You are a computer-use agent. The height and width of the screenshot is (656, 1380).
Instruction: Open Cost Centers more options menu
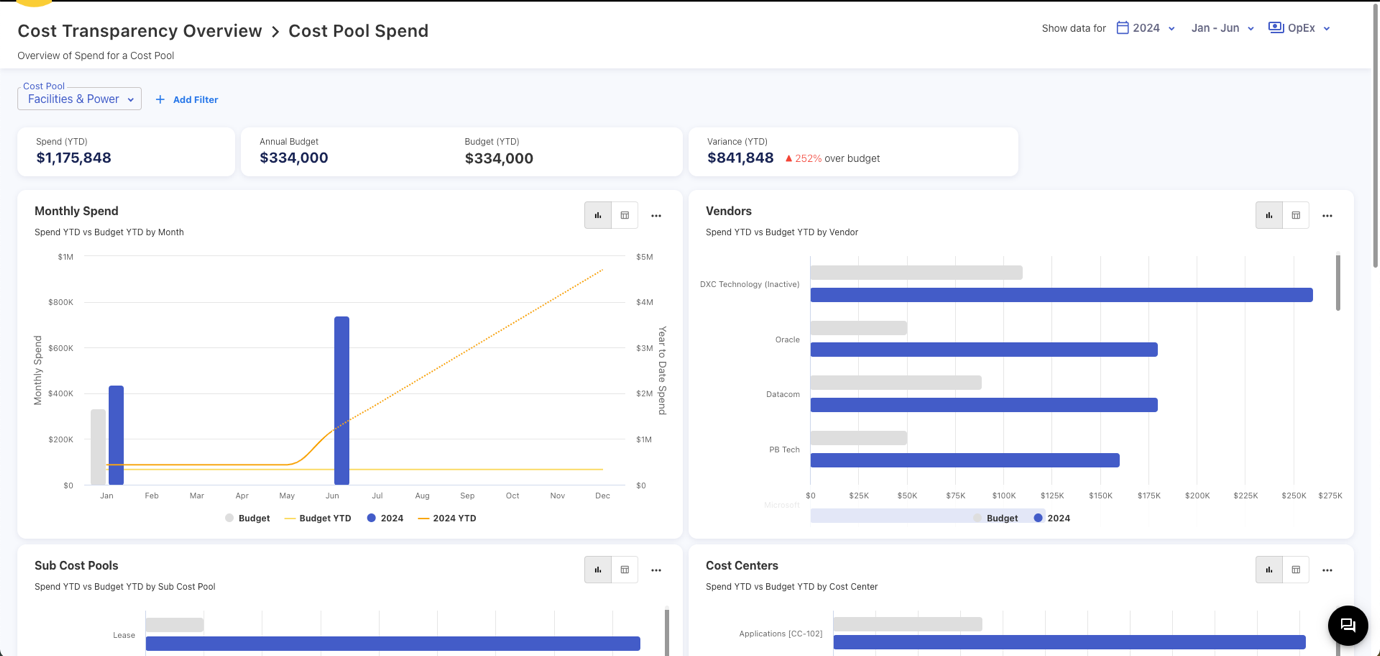1327,570
